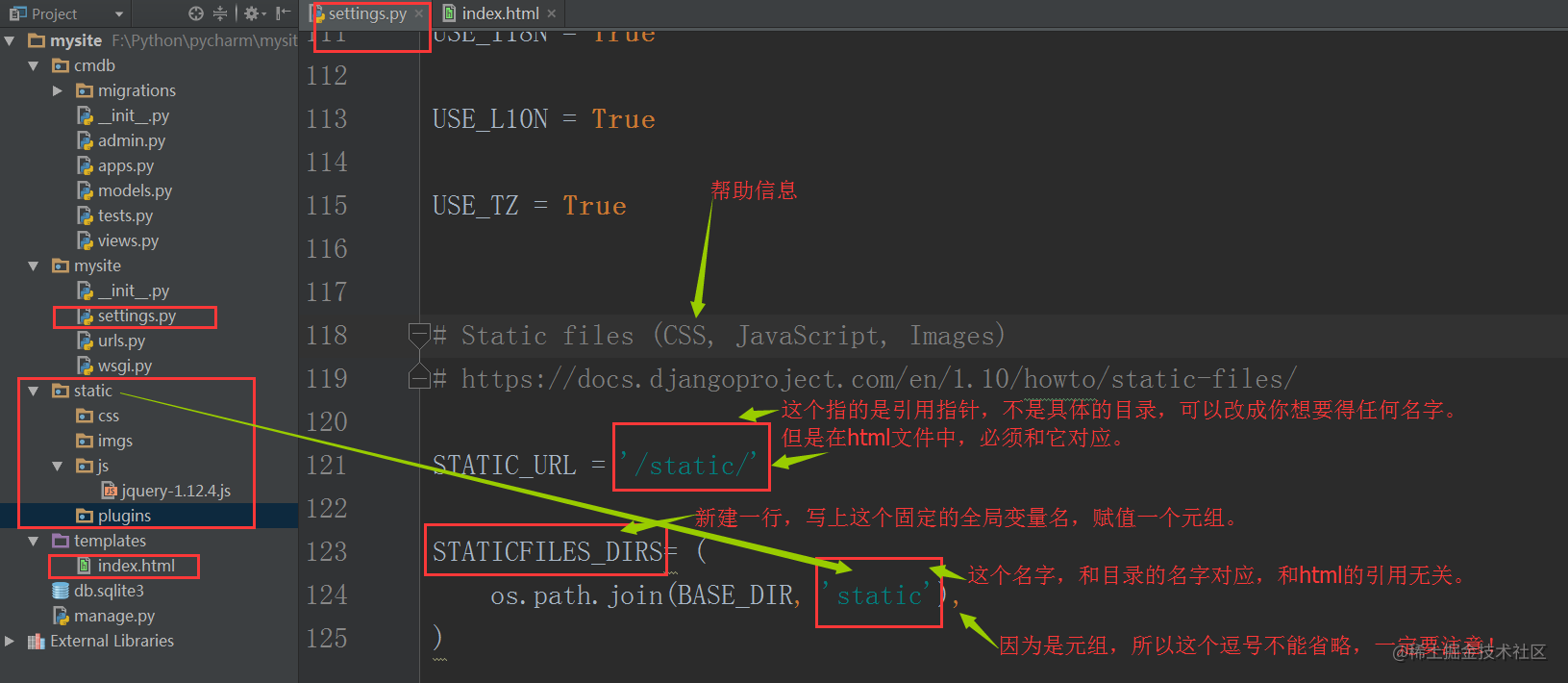1568x683 pixels.
Task: Place cursor on USE_TZ line
Action: [x=530, y=206]
